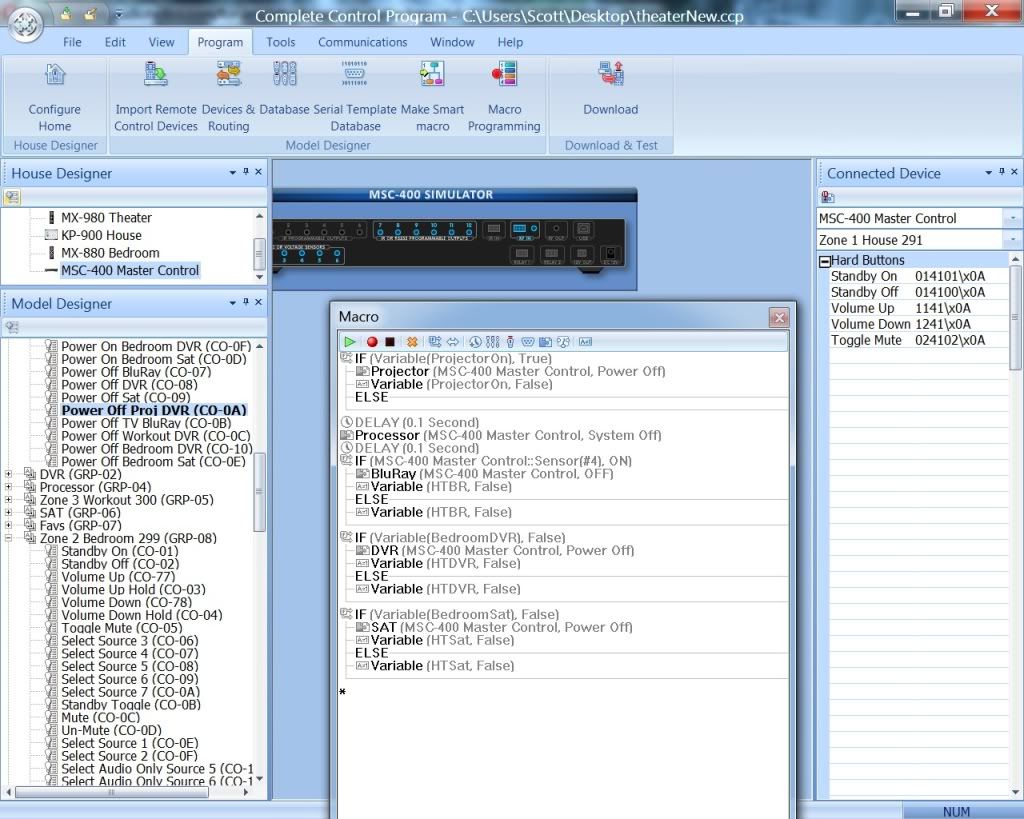Open the Window menu
The image size is (1024, 819).
pyautogui.click(x=452, y=42)
